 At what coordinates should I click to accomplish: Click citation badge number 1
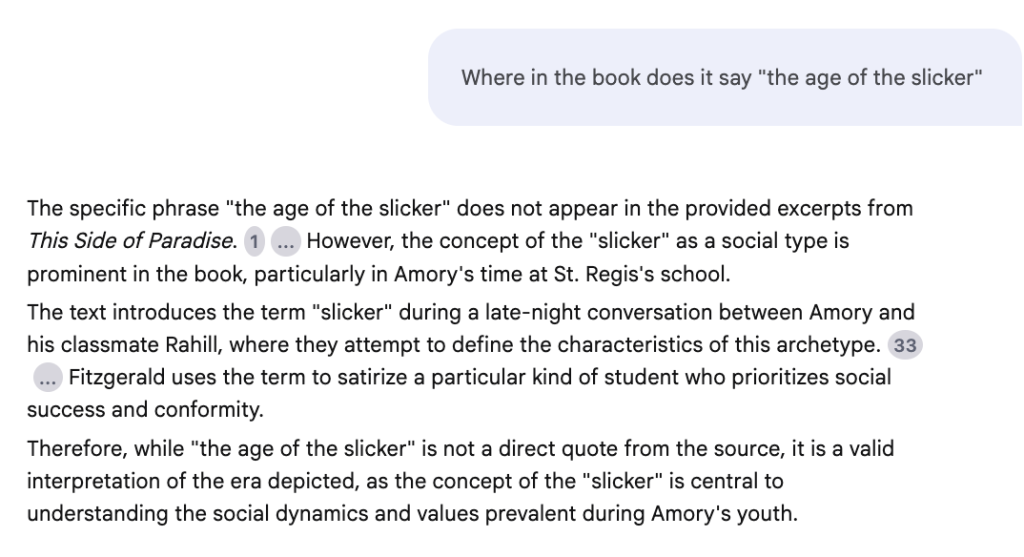[255, 242]
